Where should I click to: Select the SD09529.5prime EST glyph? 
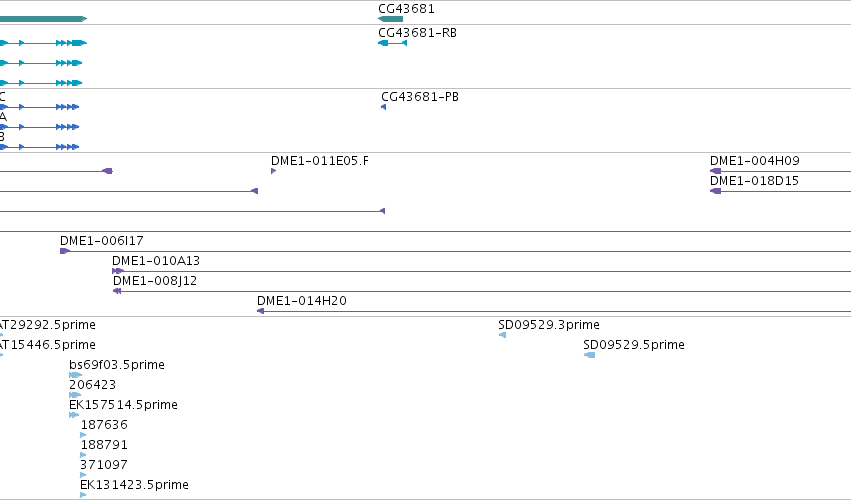point(589,355)
